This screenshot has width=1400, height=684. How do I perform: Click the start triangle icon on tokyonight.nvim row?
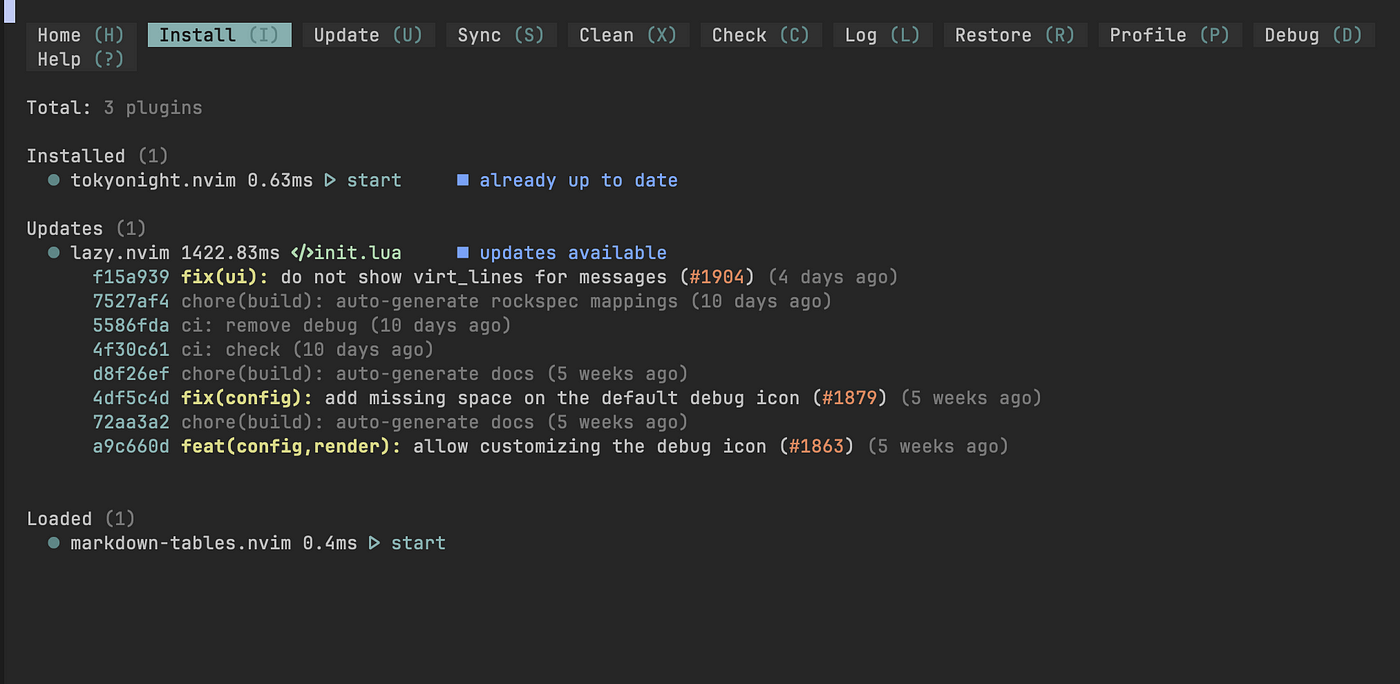coord(331,181)
